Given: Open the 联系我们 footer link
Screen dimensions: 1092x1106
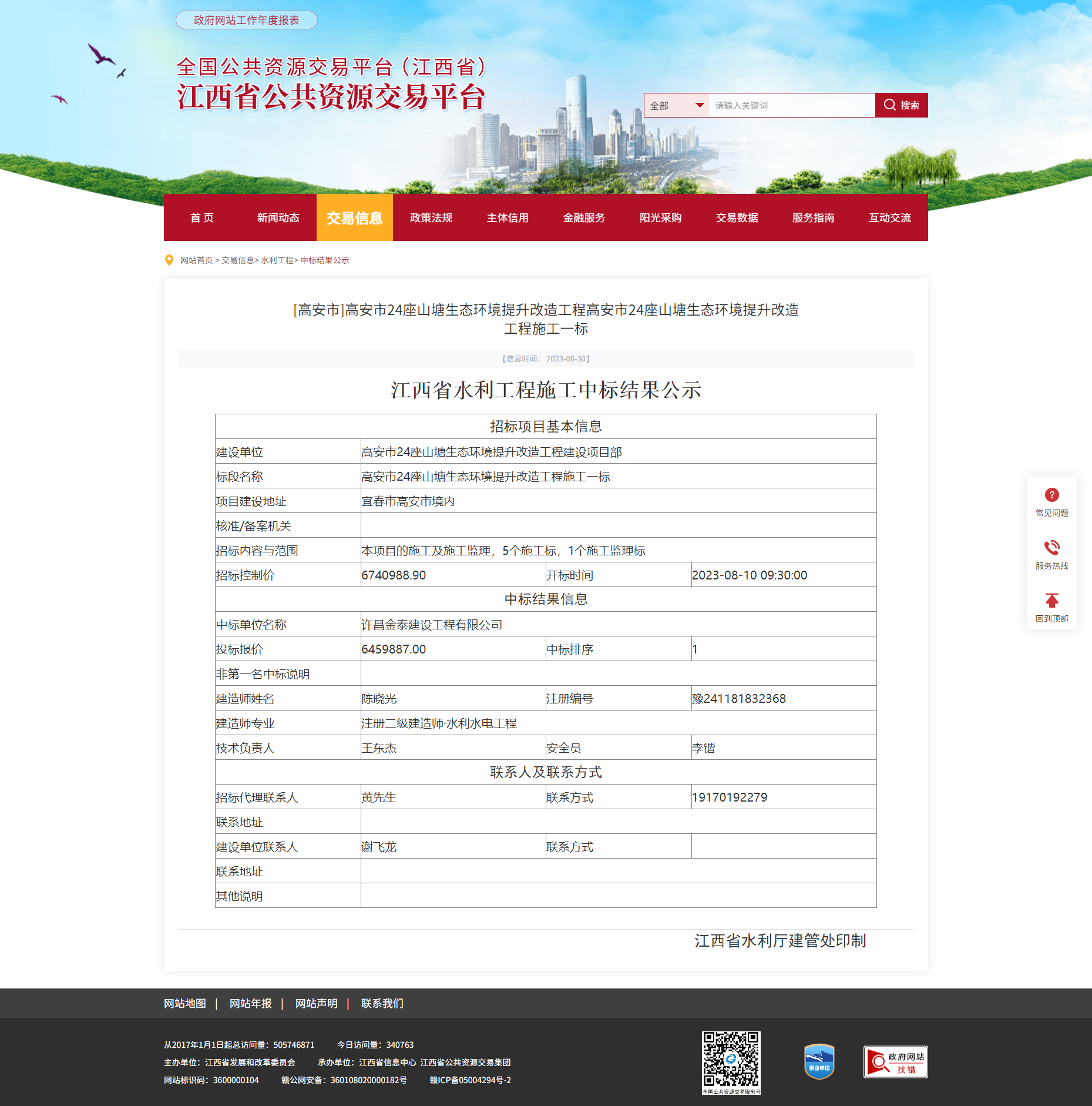Looking at the screenshot, I should (382, 1003).
